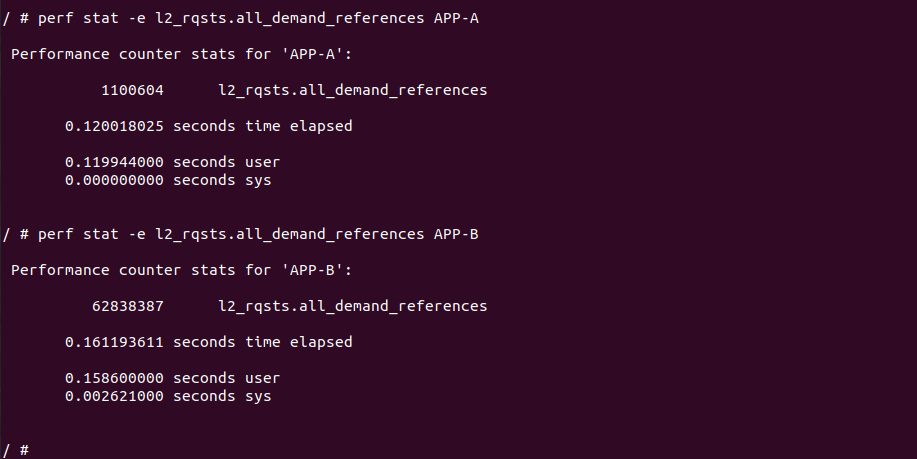The image size is (917, 459).
Task: Click the 0.000000000 sys seconds value
Action: [115, 180]
